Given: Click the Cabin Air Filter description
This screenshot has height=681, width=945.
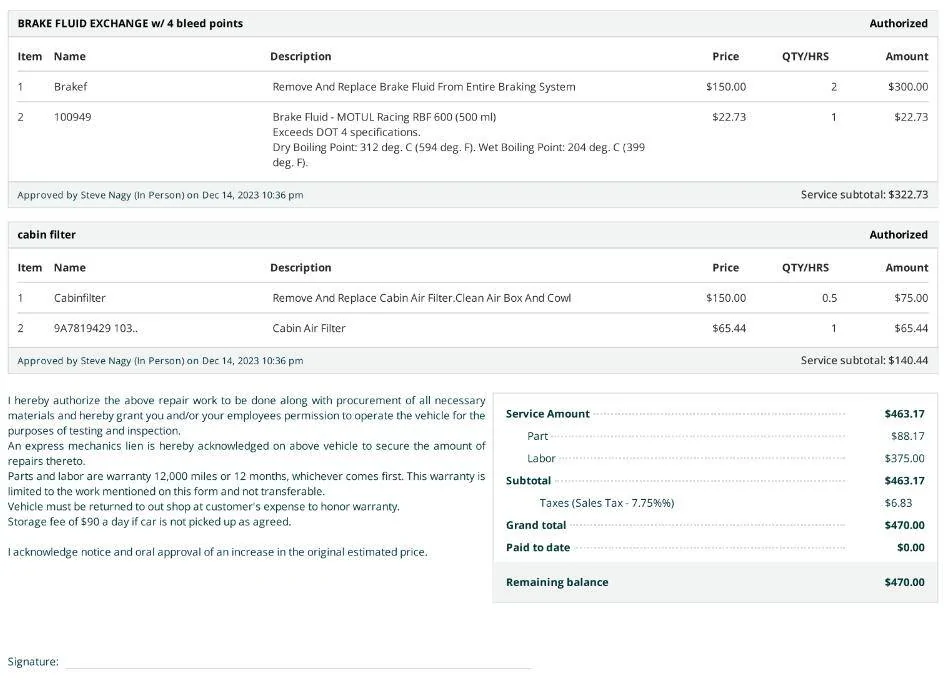Looking at the screenshot, I should [x=309, y=328].
